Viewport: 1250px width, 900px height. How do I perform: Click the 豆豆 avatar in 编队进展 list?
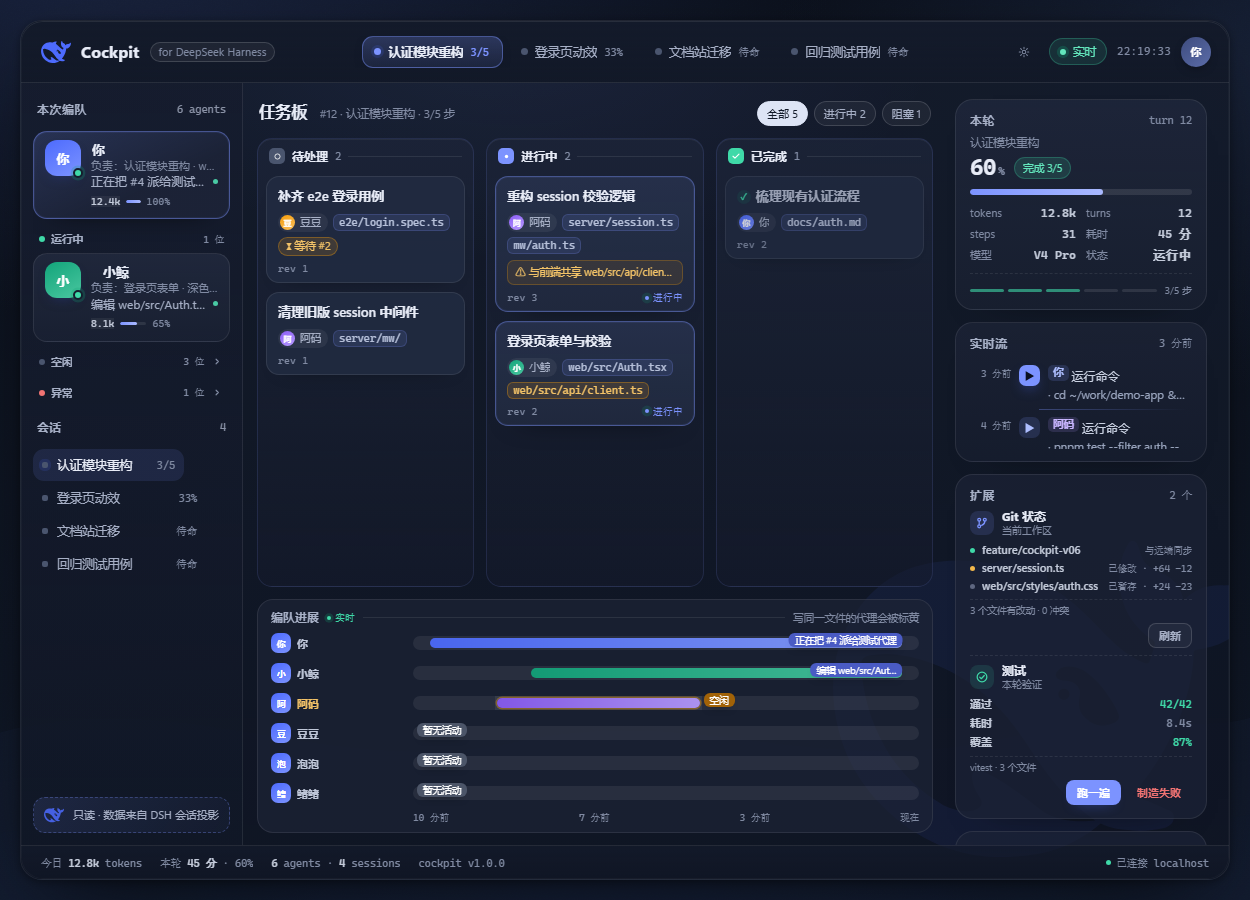(280, 734)
